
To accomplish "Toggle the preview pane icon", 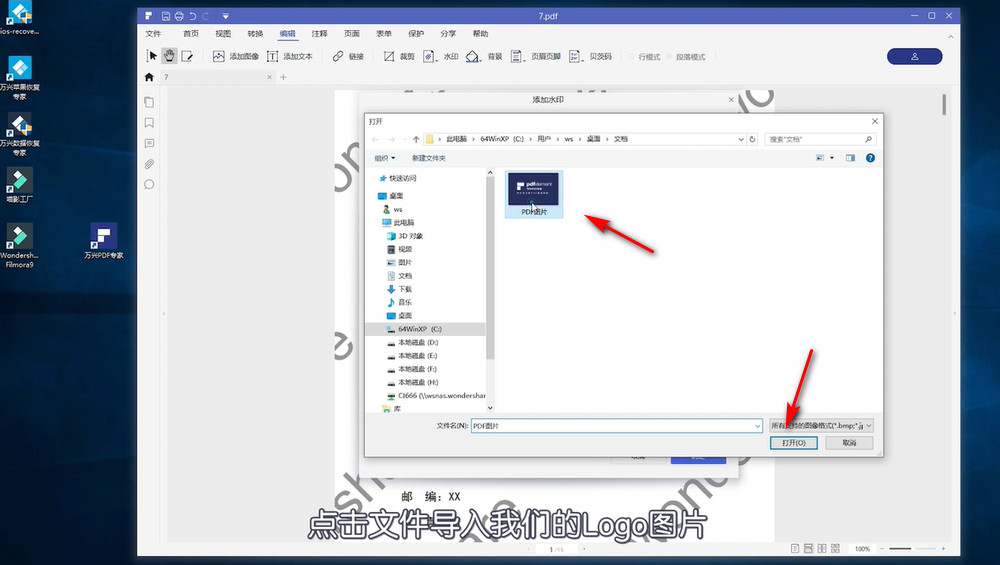I will coord(850,158).
